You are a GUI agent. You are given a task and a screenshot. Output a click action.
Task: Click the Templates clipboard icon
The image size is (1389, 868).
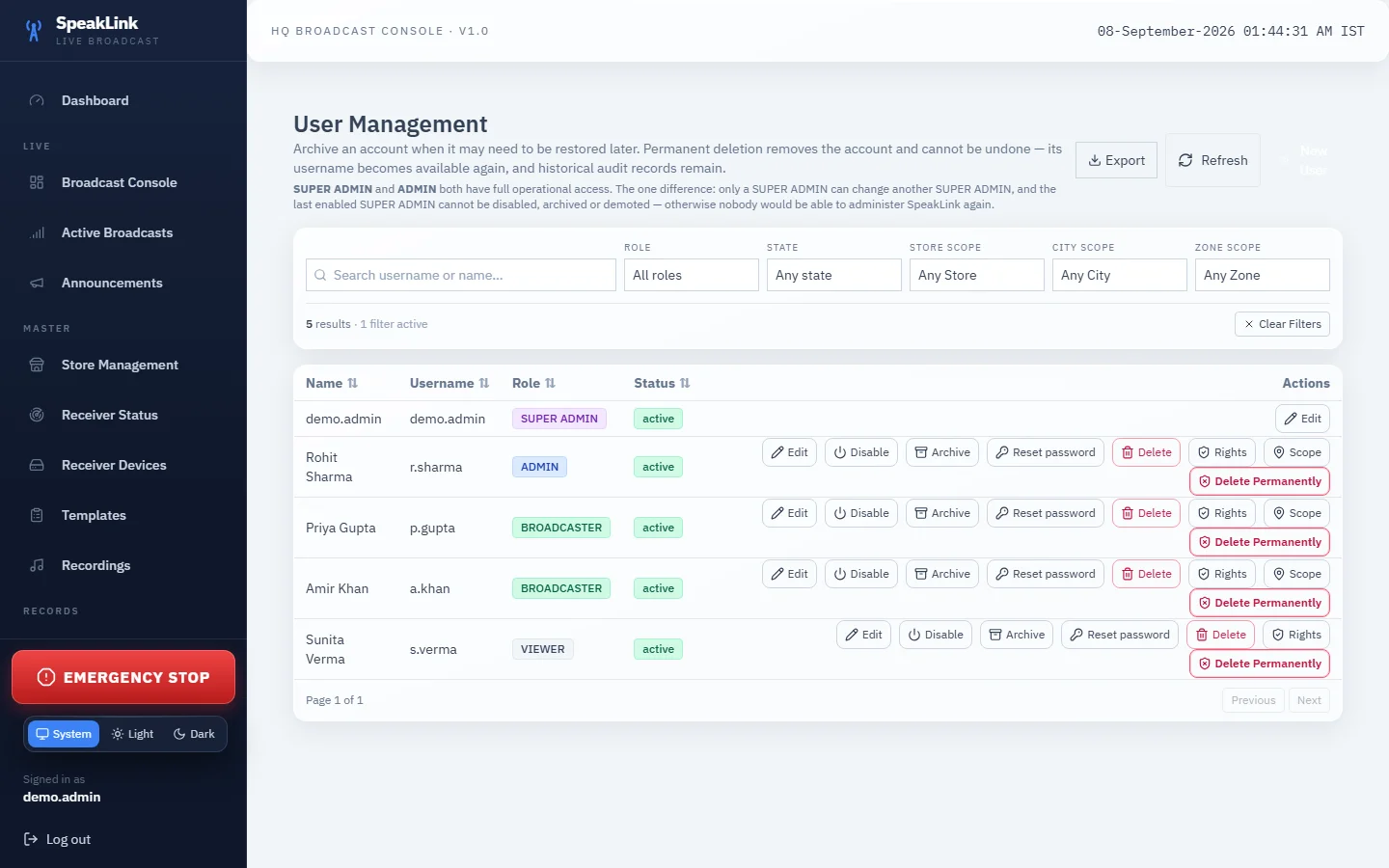[x=37, y=515]
